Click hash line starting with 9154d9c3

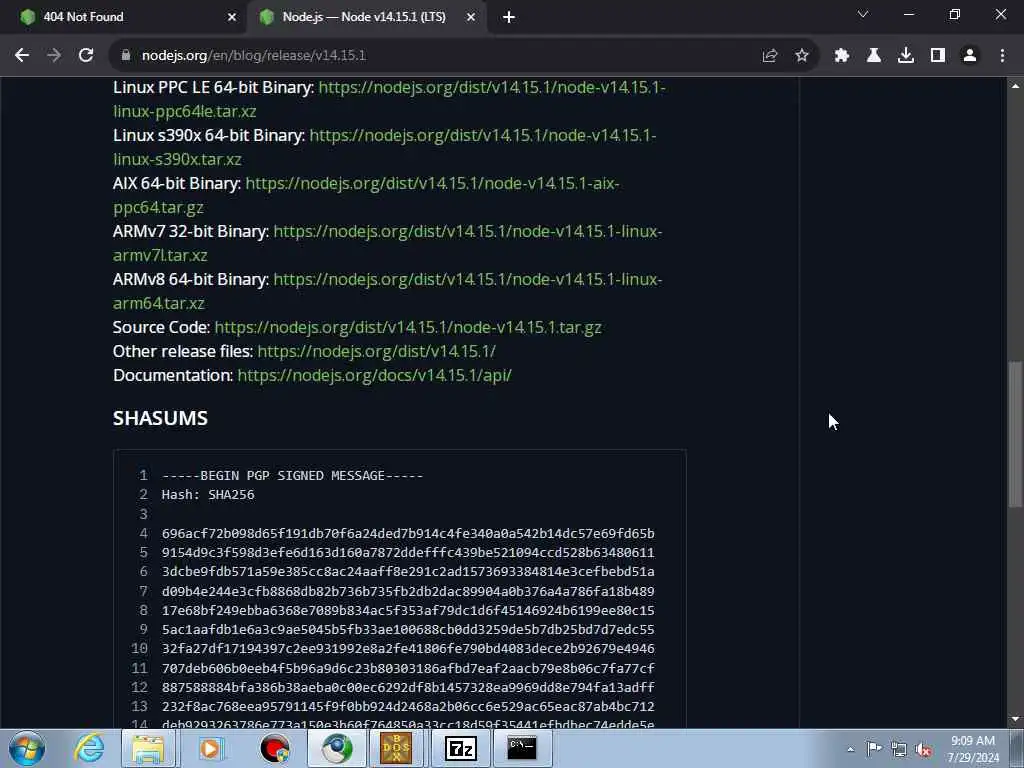coord(408,552)
